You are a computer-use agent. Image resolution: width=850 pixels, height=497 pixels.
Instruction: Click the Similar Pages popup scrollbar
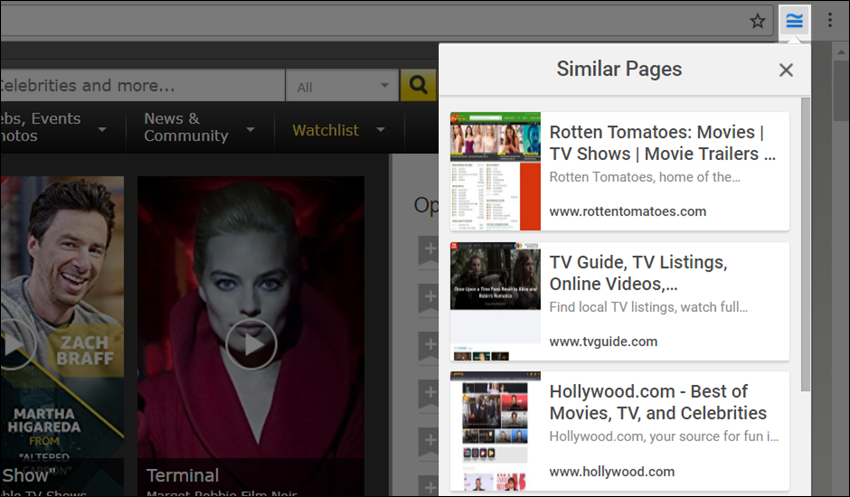pos(805,244)
